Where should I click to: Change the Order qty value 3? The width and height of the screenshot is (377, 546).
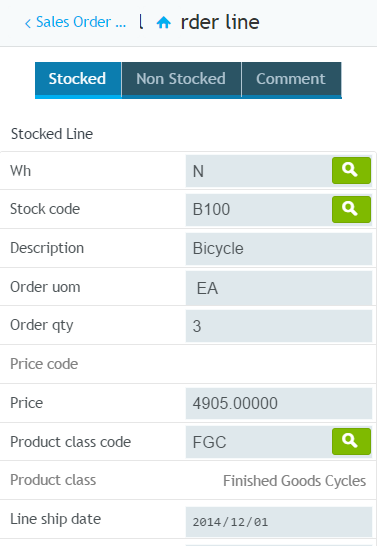(x=279, y=326)
